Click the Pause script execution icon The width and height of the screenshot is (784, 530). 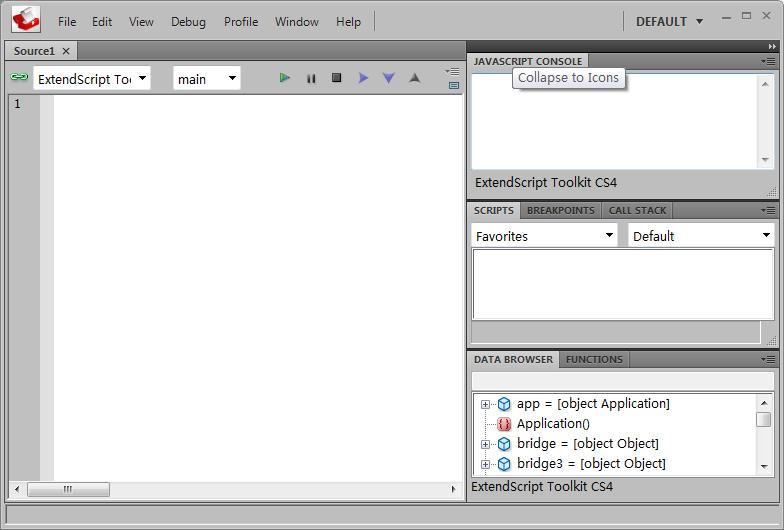pos(311,78)
